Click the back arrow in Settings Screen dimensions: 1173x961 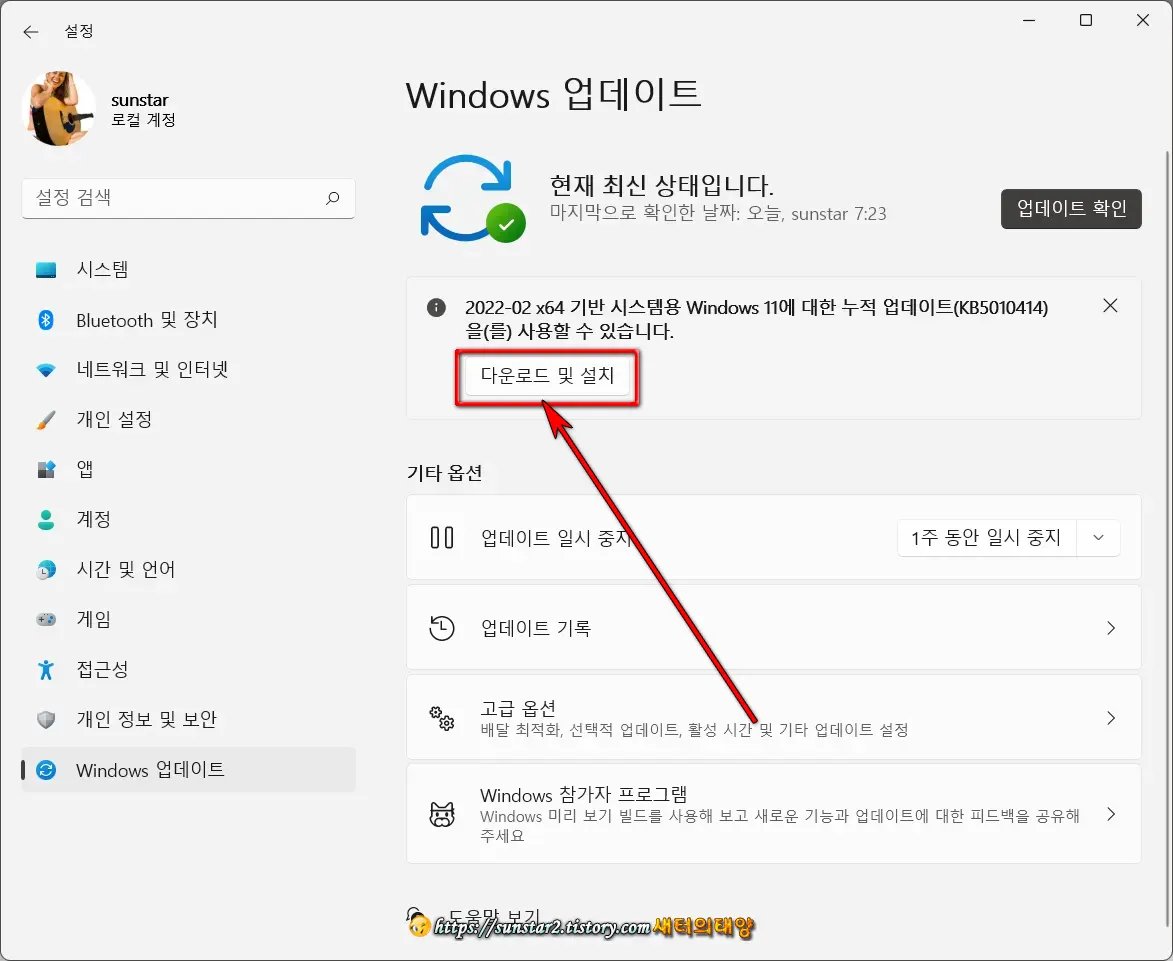(30, 31)
